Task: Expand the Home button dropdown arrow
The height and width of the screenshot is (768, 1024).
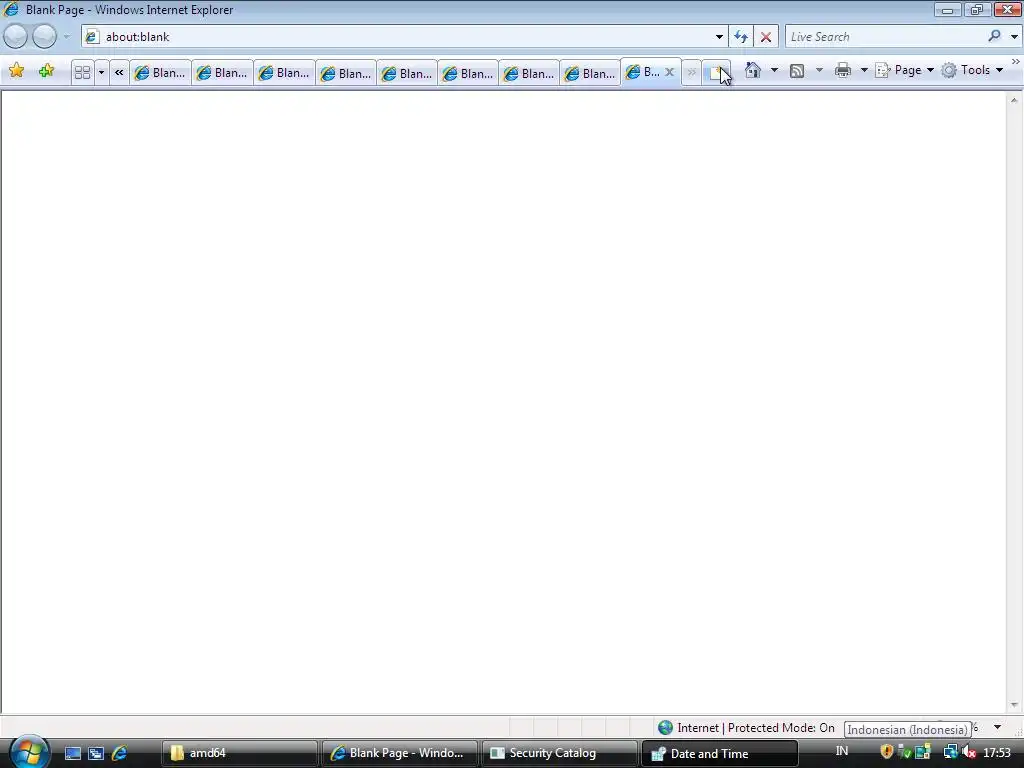Action: (775, 70)
